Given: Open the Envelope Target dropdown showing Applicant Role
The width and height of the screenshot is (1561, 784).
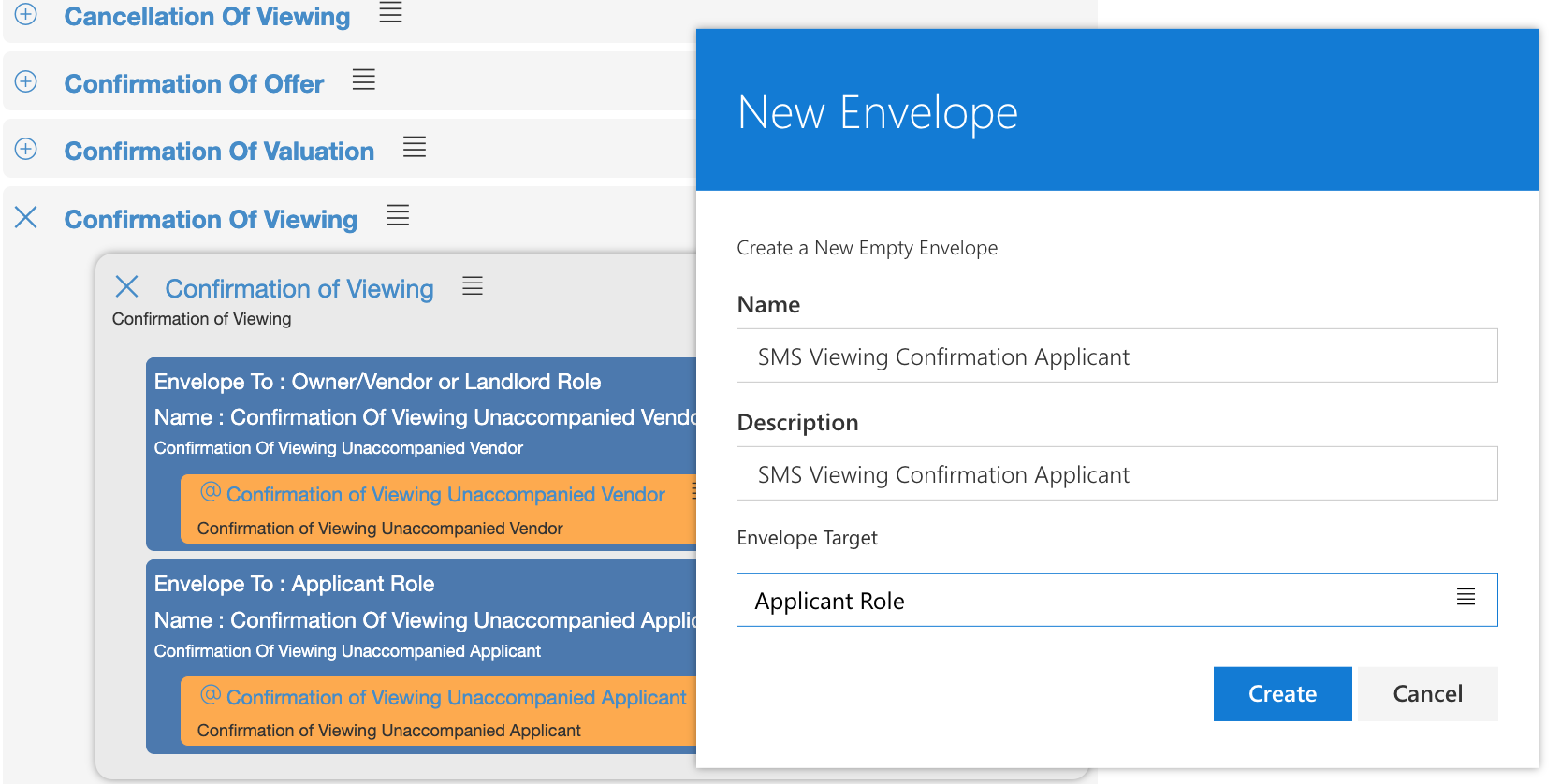Looking at the screenshot, I should pos(1116,600).
